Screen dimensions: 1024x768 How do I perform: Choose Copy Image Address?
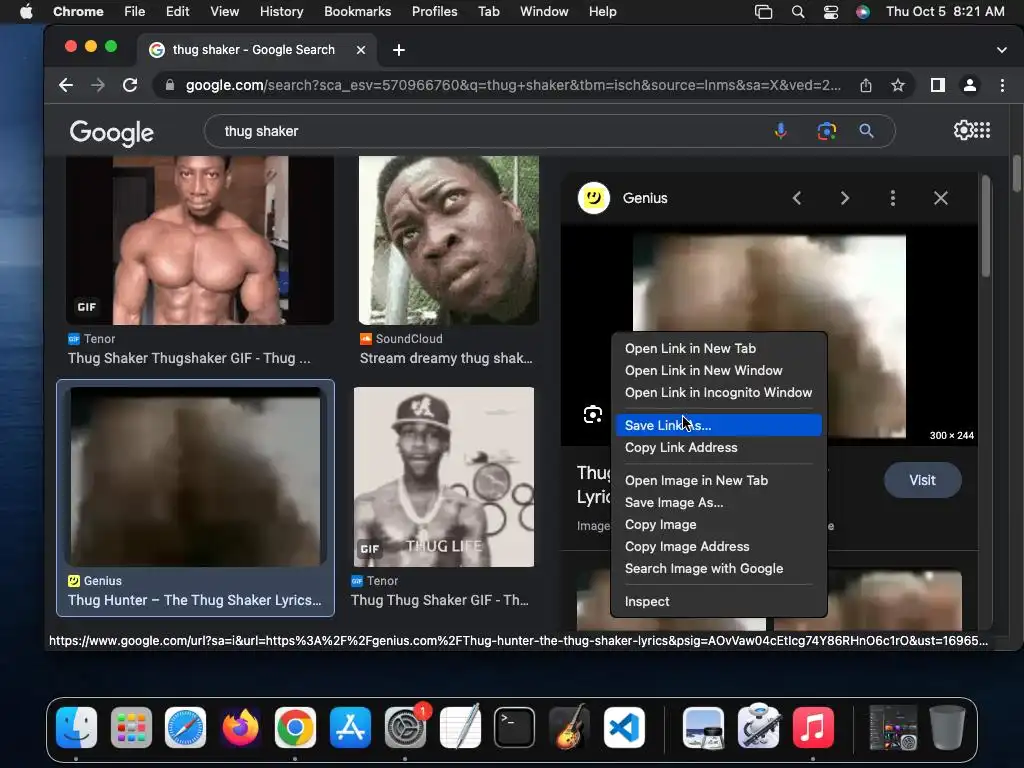pos(718,547)
